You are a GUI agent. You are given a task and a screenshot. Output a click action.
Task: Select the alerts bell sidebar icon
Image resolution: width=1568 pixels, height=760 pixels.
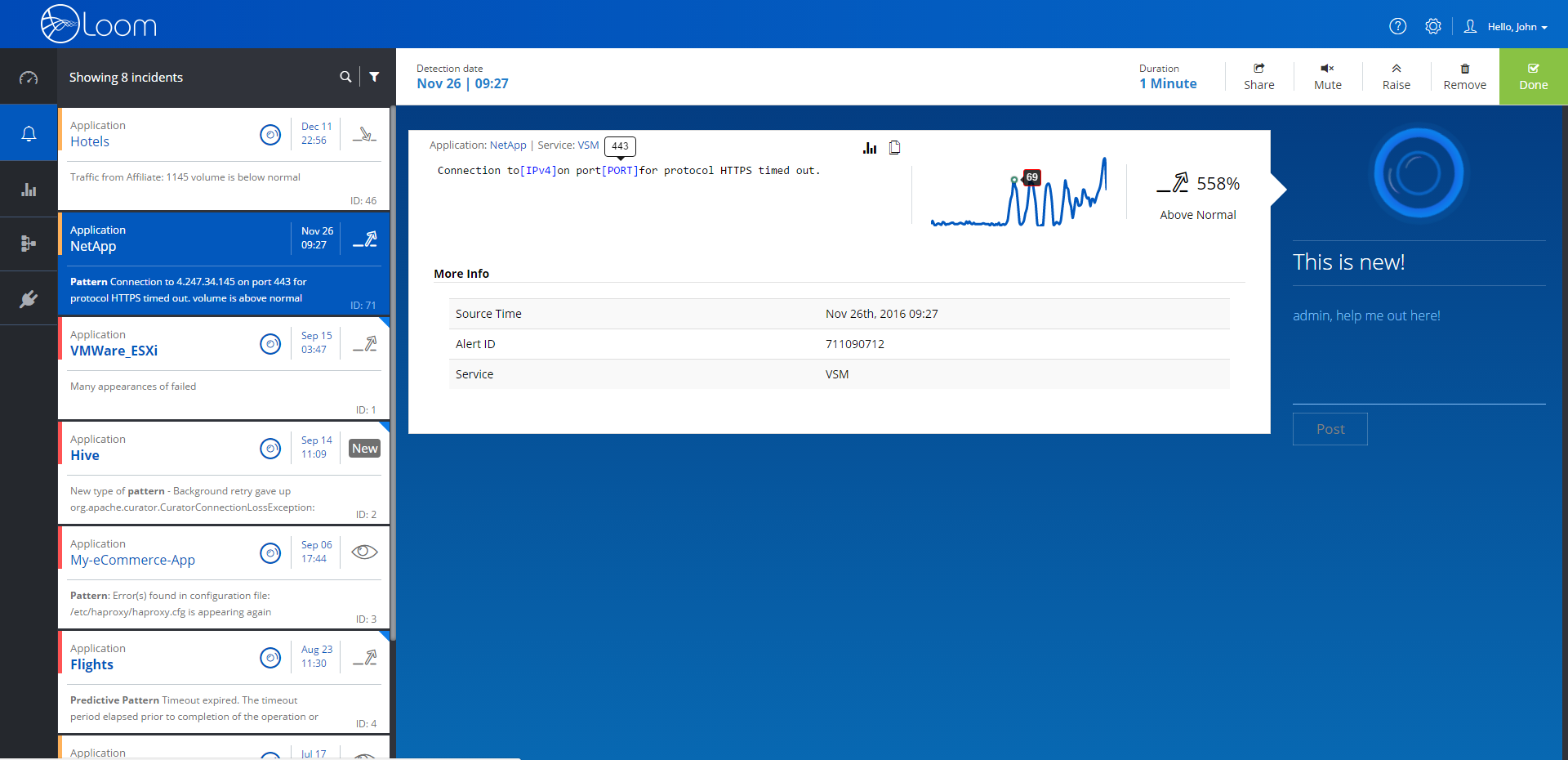point(29,133)
